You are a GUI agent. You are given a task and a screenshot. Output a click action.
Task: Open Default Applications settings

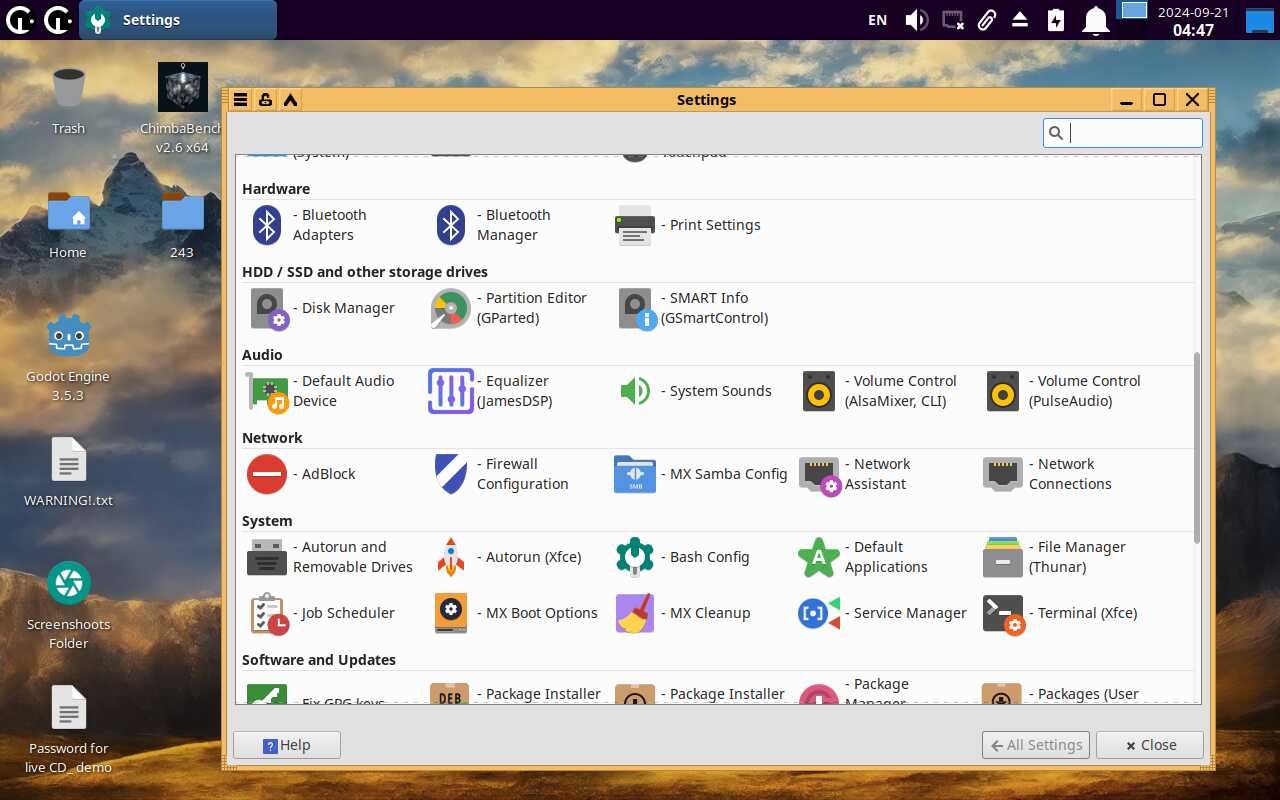819,557
